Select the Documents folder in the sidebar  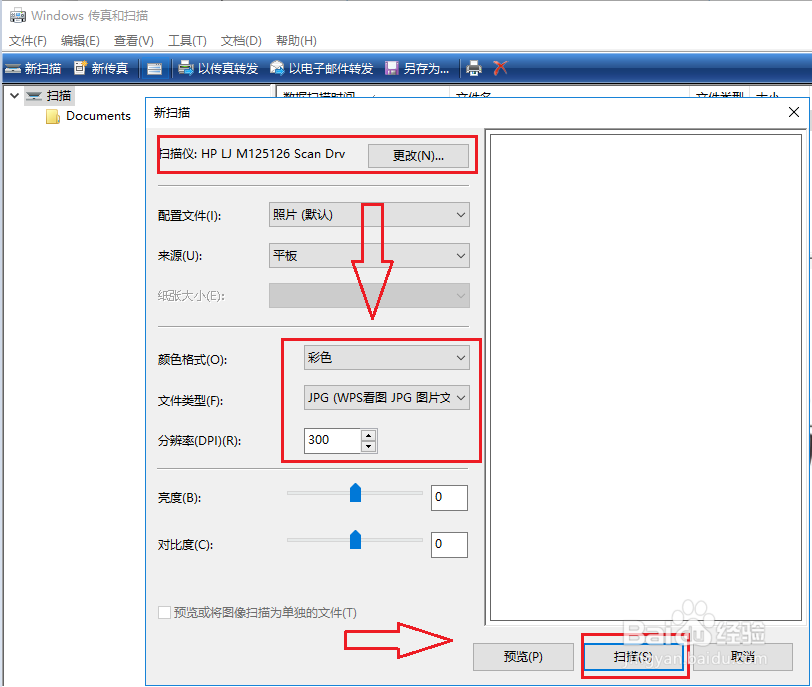[x=96, y=115]
